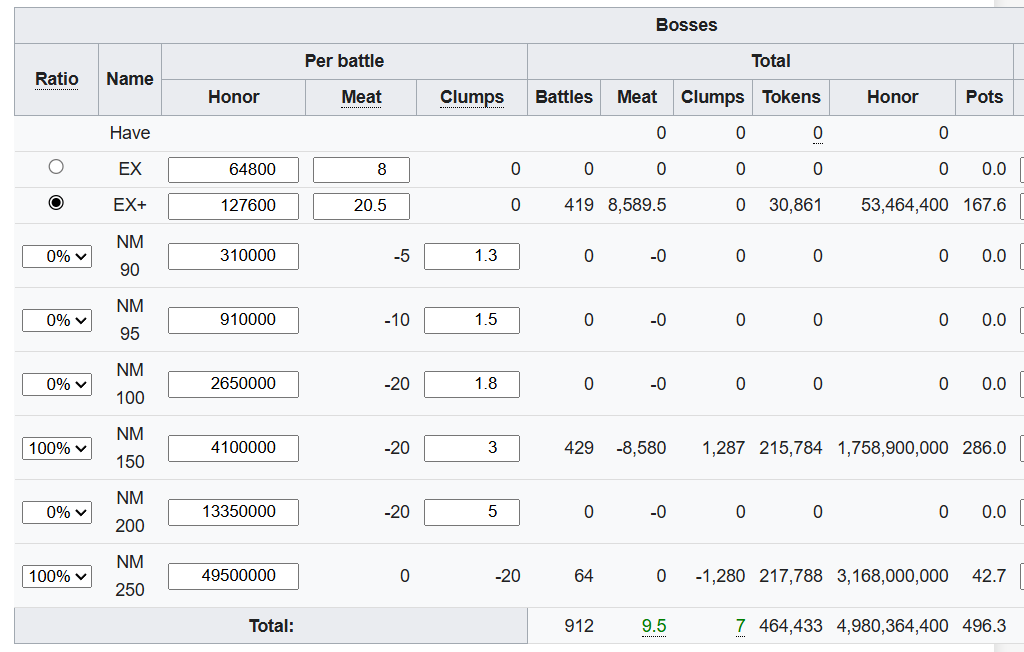Open the NM 90 ratio dropdown
This screenshot has width=1024, height=652.
pyautogui.click(x=57, y=256)
